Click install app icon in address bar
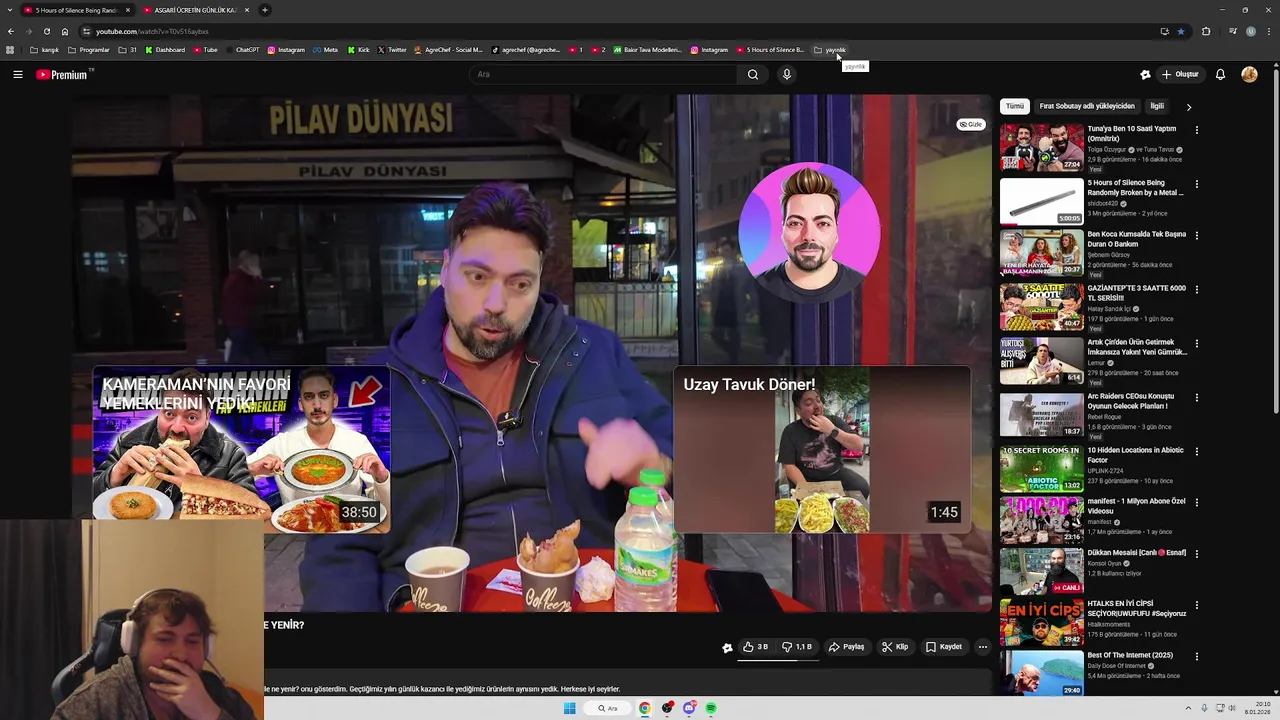Viewport: 1280px width, 720px height. point(1164,31)
